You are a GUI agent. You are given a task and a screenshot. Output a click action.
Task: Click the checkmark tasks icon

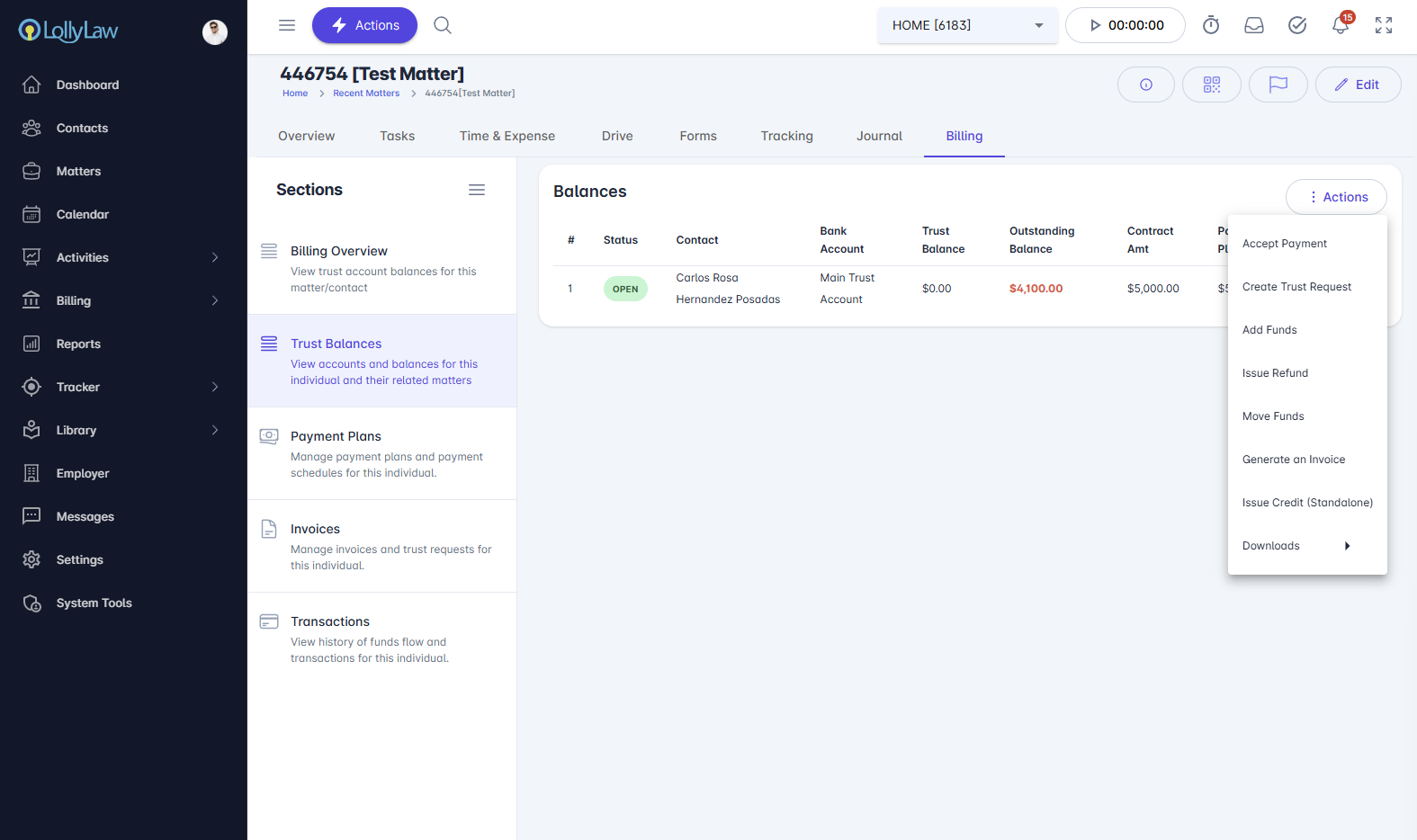pyautogui.click(x=1297, y=25)
